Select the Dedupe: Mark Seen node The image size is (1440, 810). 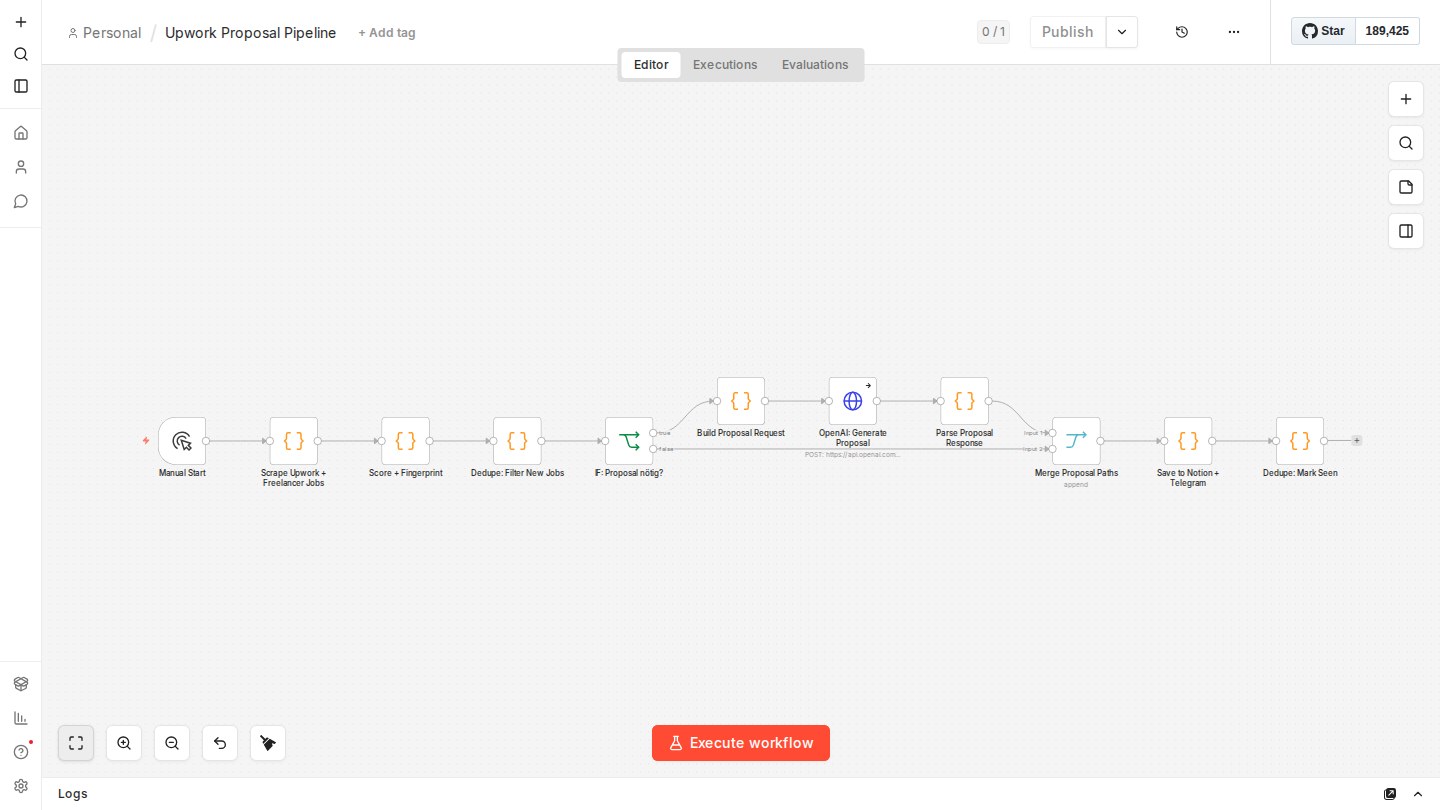(1300, 441)
